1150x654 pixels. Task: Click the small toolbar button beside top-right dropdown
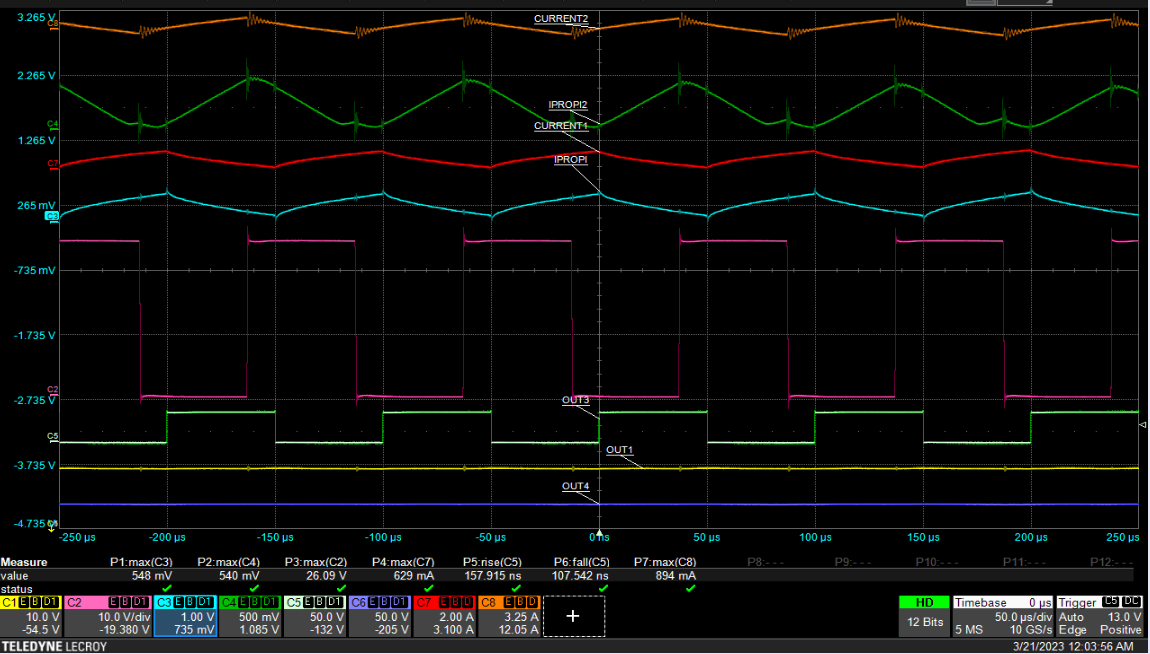tap(980, 4)
